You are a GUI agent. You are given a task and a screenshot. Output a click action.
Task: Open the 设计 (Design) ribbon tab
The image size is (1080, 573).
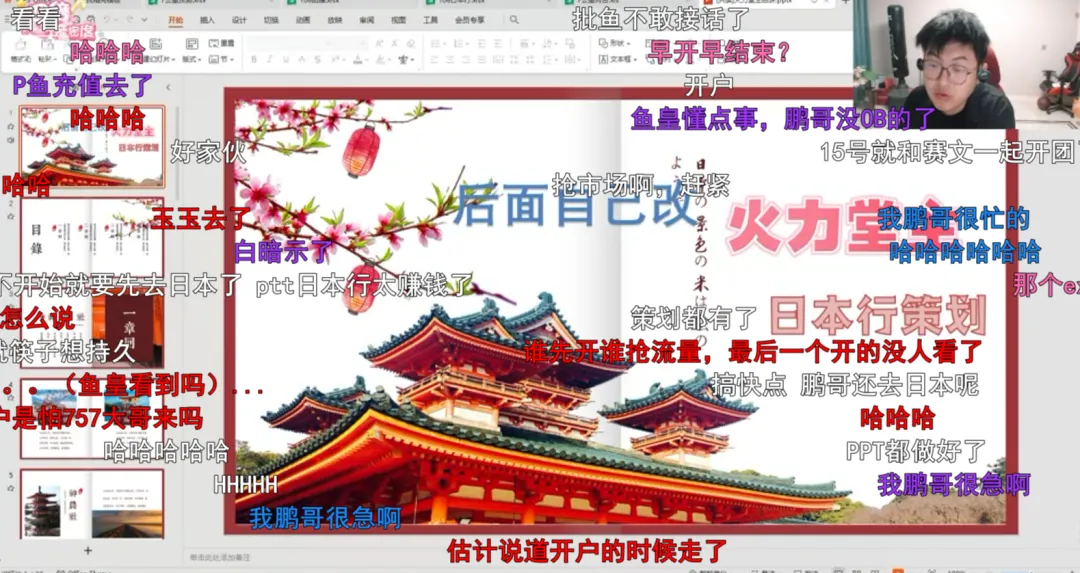[x=239, y=20]
